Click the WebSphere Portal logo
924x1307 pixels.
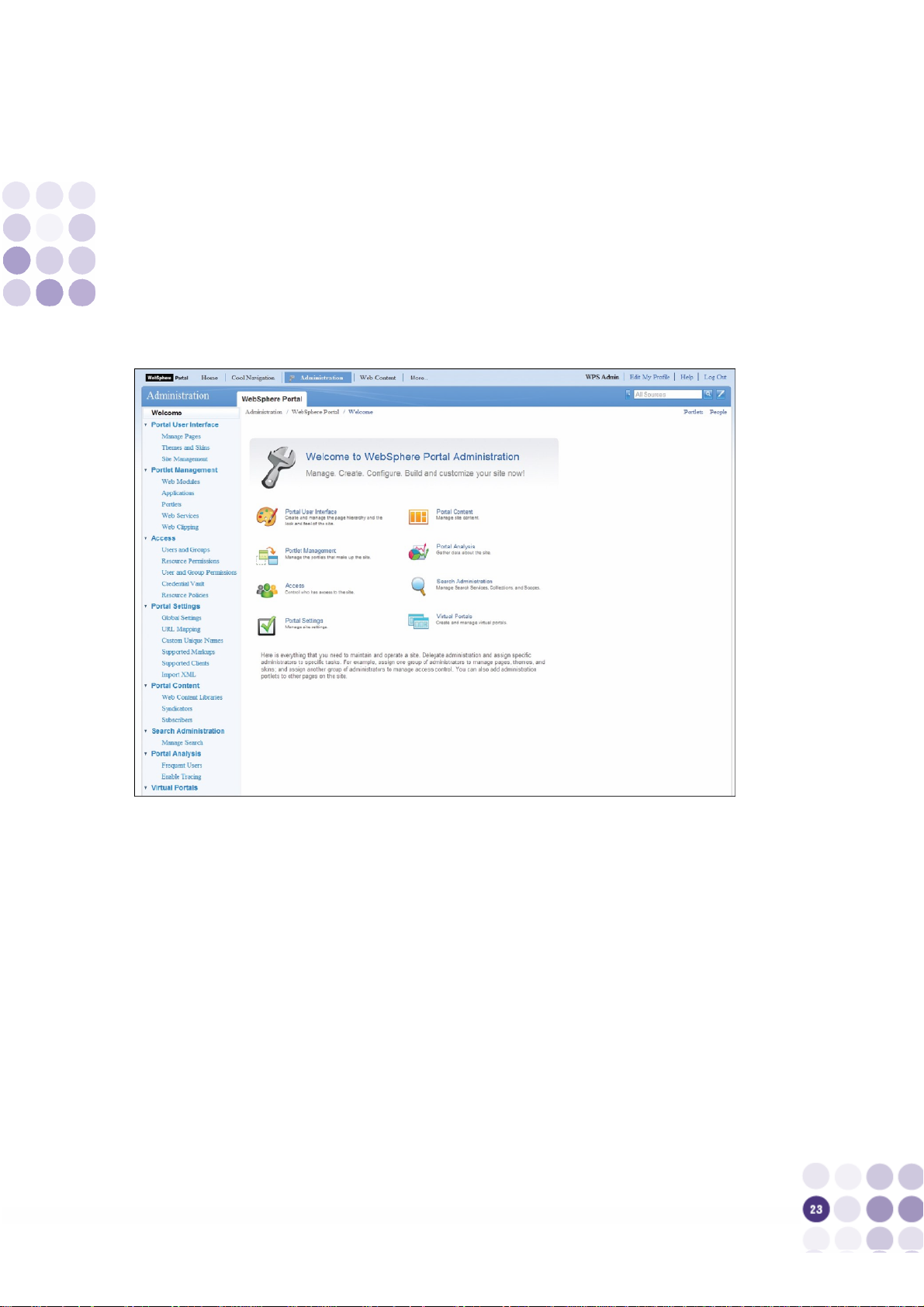tap(168, 378)
